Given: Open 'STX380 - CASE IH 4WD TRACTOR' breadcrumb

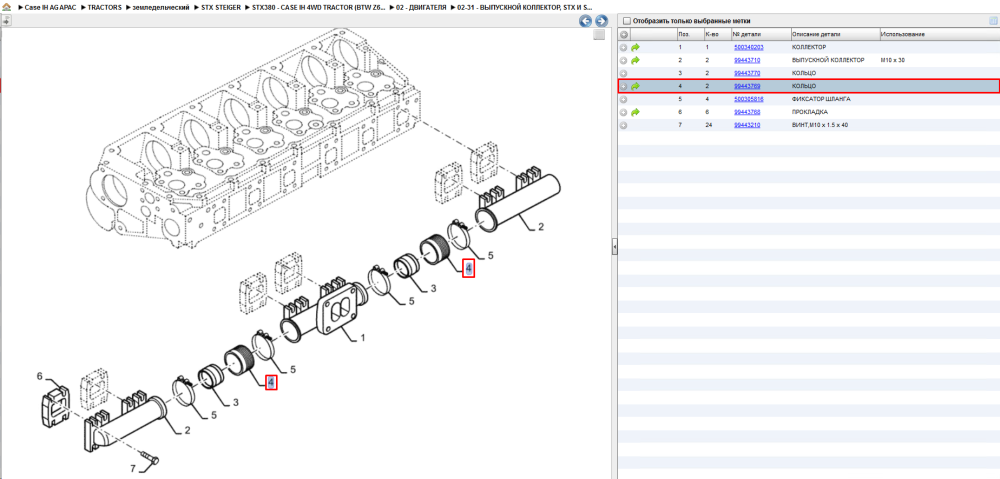Looking at the screenshot, I should tap(319, 7).
